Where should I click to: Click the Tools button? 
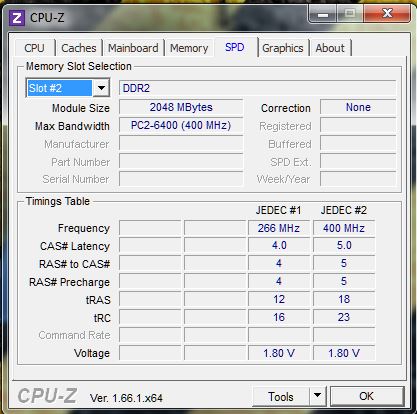pos(281,396)
